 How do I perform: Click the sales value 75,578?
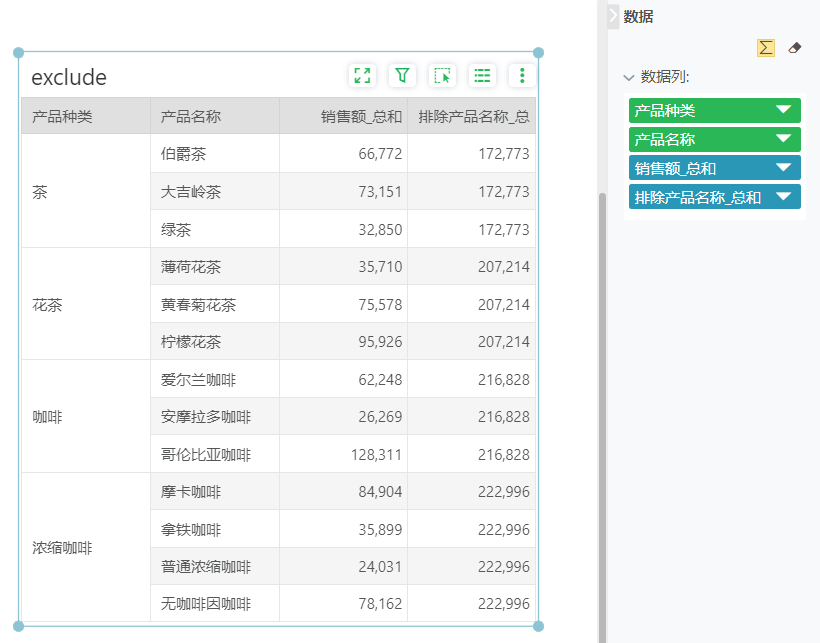tap(380, 304)
